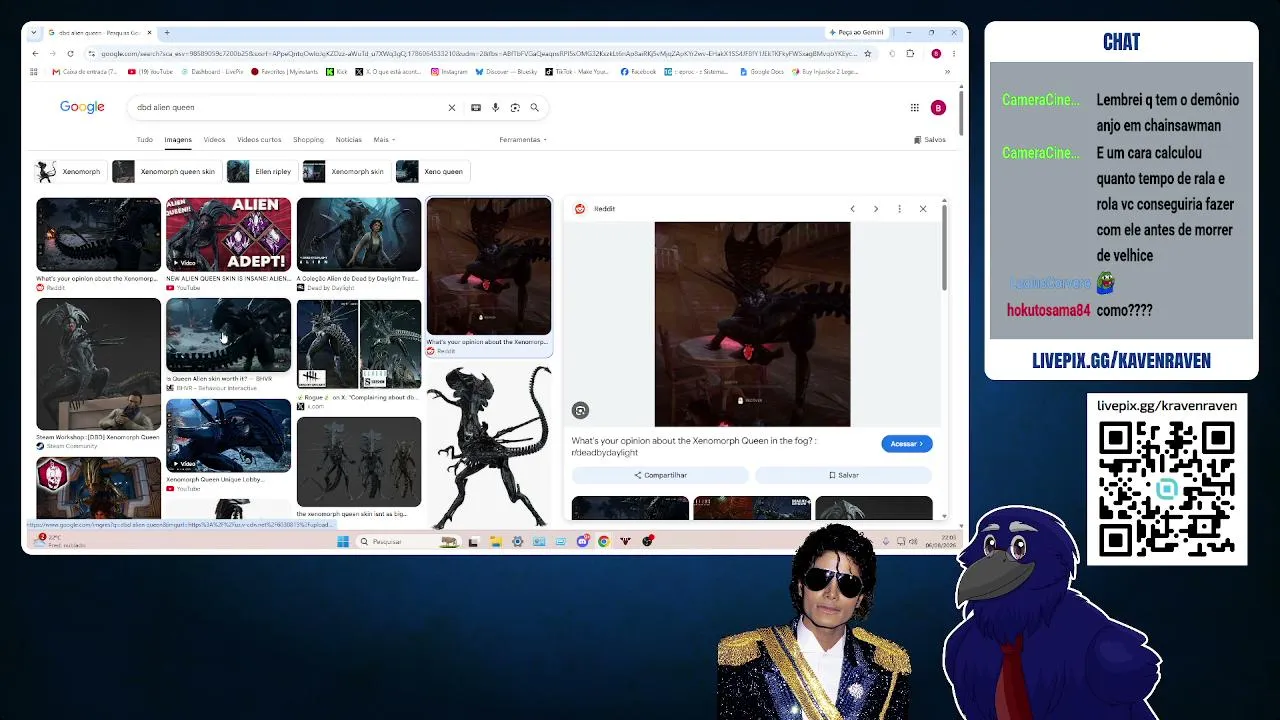Open the ALIEN ADEPT YouTube thumbnail
Image resolution: width=1280 pixels, height=720 pixels.
(x=229, y=234)
